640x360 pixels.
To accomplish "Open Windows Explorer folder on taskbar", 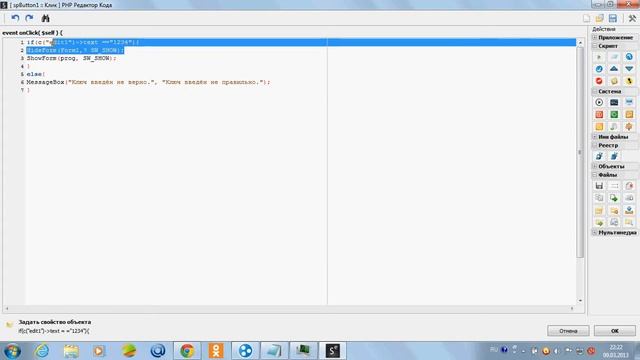I will 71,351.
